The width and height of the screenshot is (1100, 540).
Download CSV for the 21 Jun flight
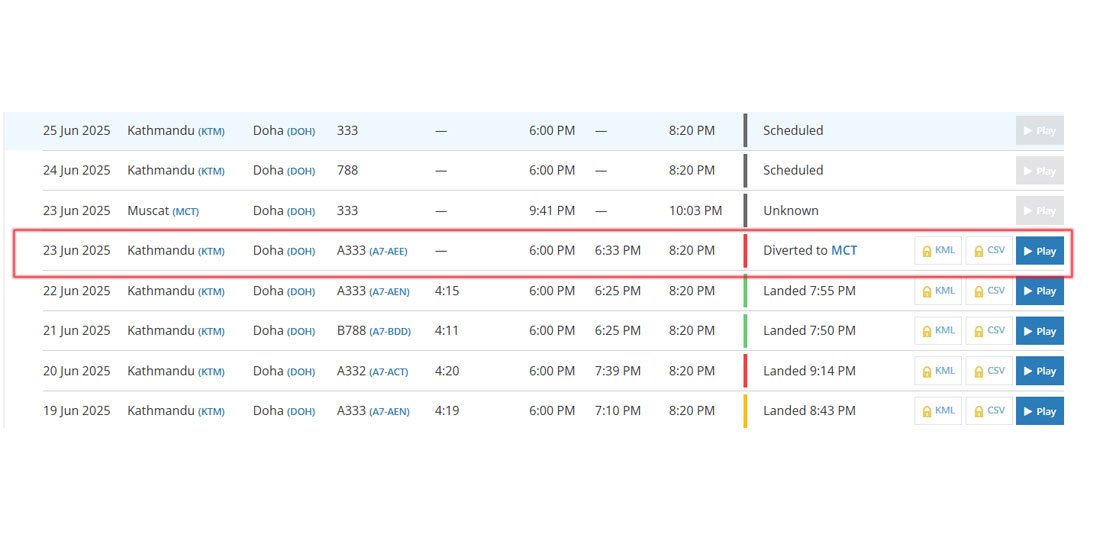click(x=989, y=330)
